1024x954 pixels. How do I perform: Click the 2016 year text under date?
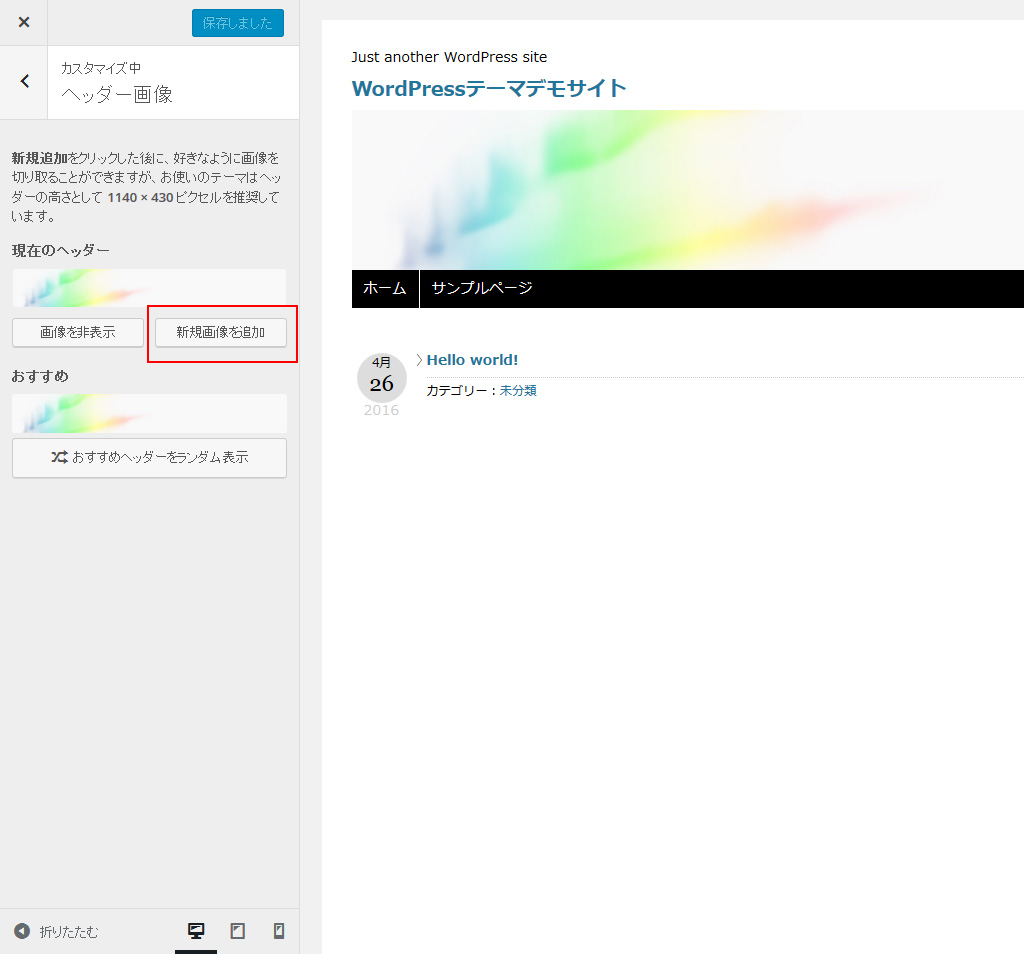[381, 410]
